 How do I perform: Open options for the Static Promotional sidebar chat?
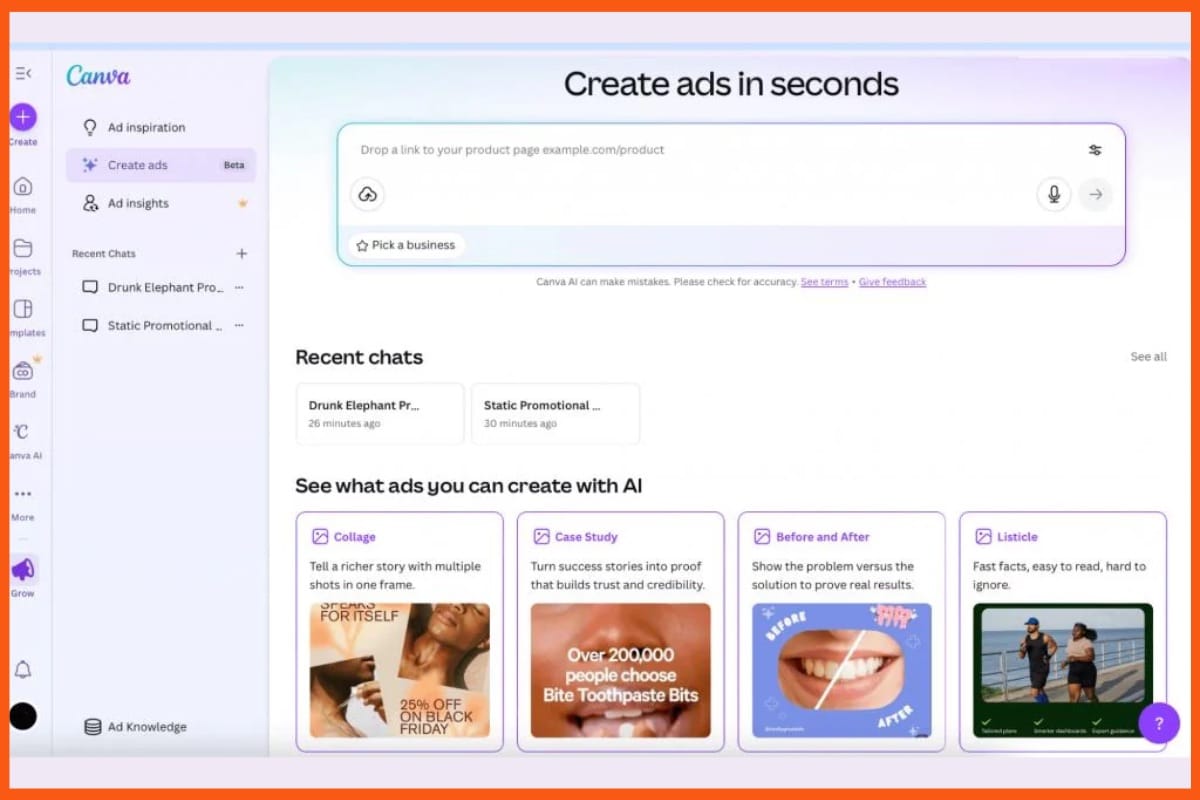tap(239, 325)
